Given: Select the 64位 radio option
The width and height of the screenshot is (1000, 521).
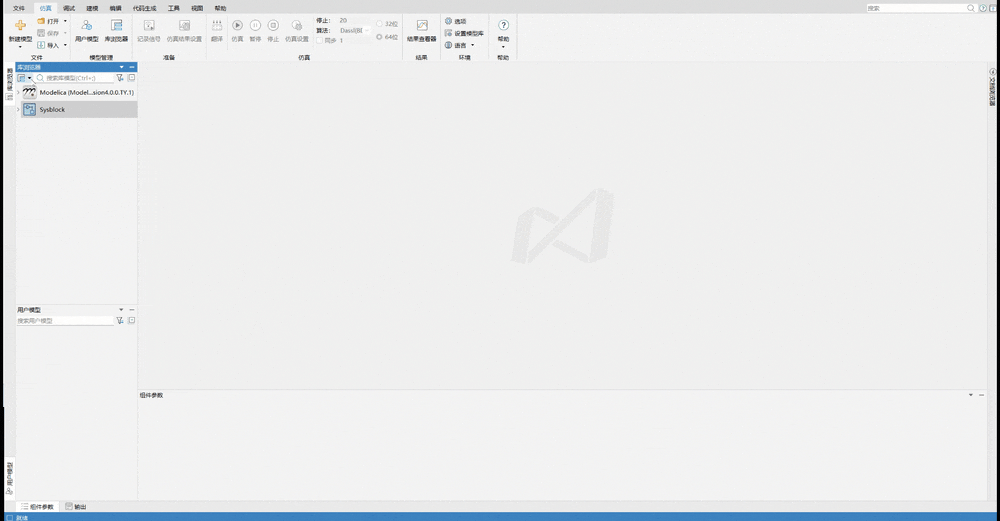Looking at the screenshot, I should point(379,37).
